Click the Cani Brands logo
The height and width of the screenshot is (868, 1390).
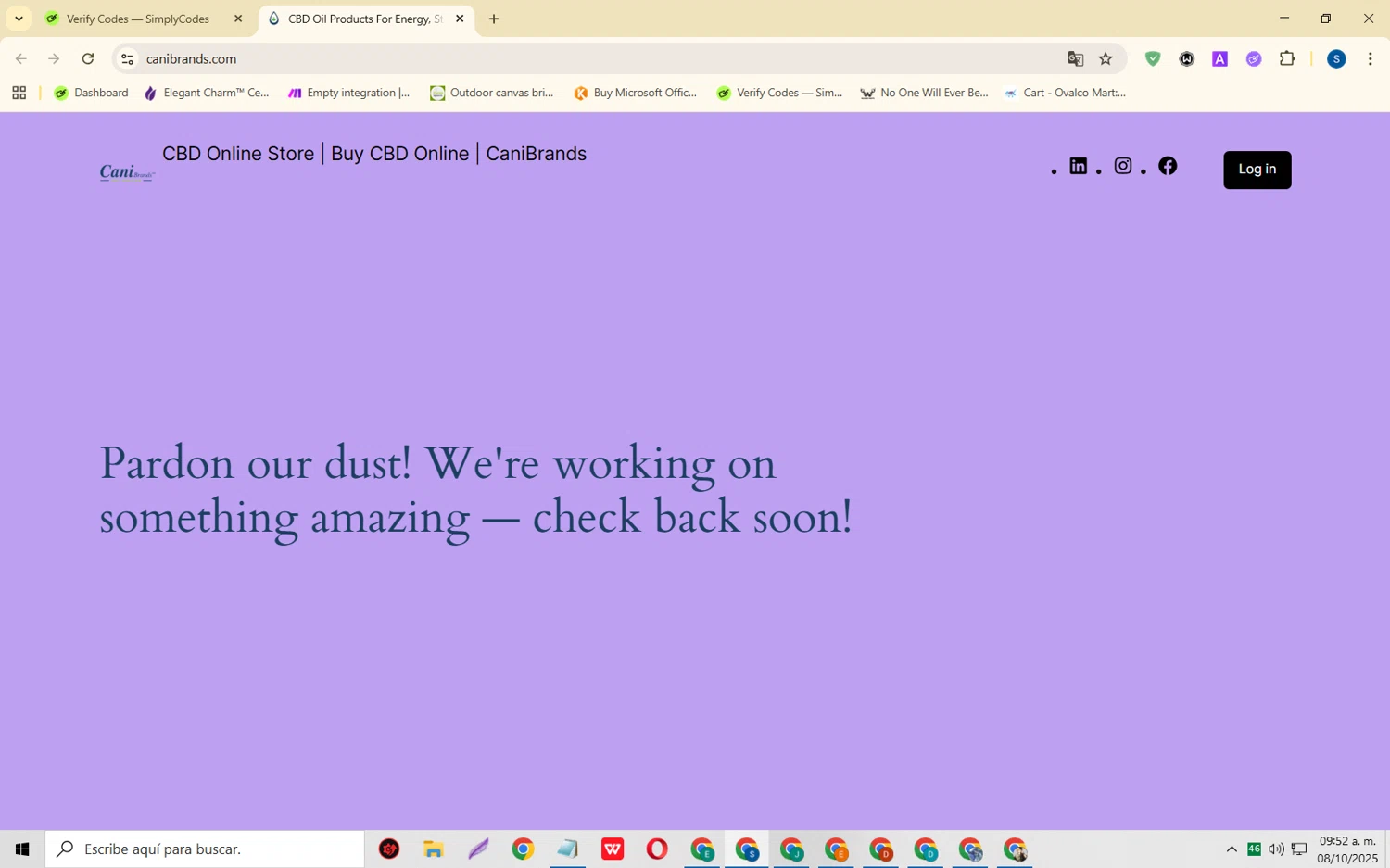(x=127, y=171)
